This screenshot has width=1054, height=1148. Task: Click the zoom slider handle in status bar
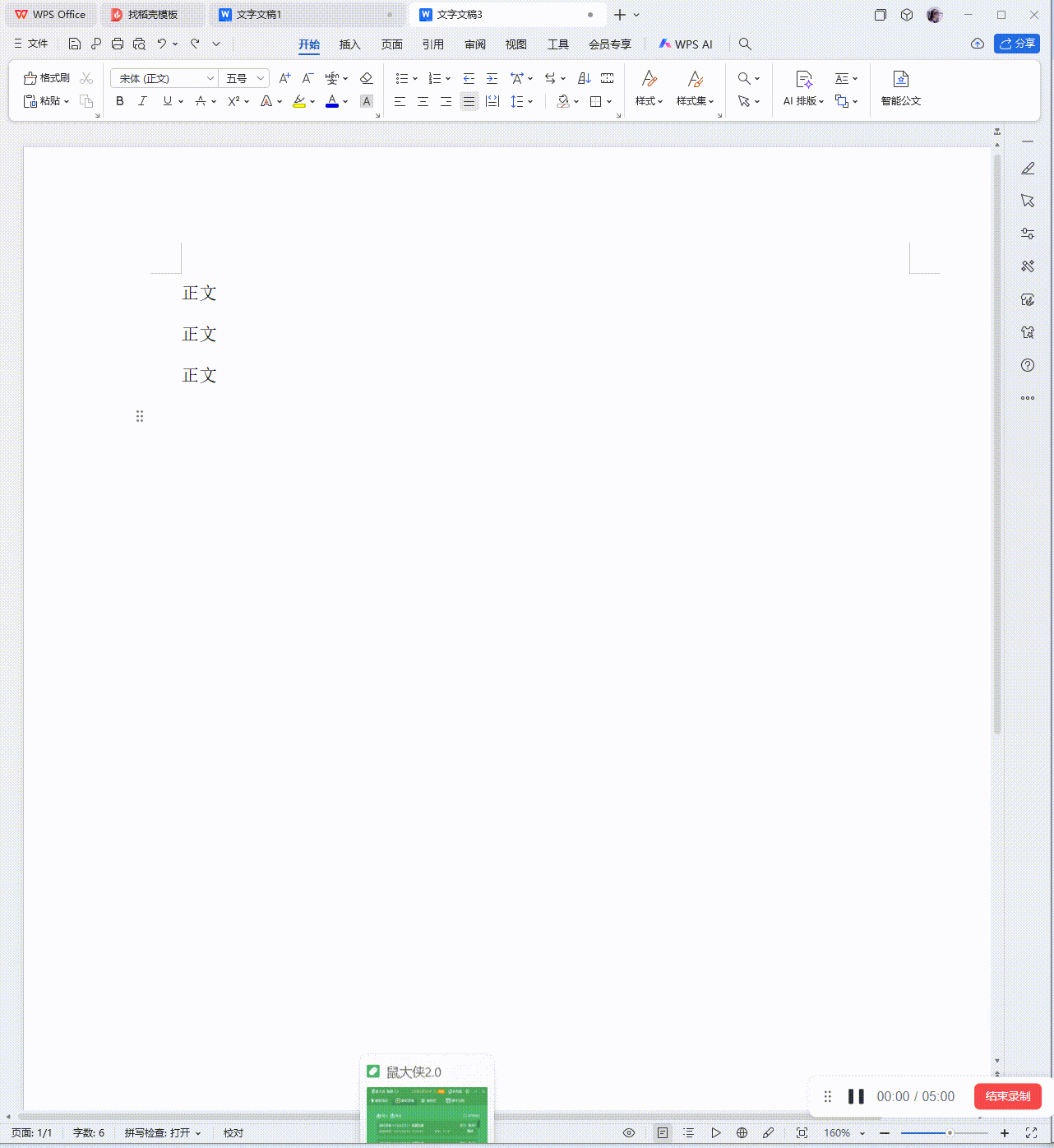pyautogui.click(x=950, y=1133)
